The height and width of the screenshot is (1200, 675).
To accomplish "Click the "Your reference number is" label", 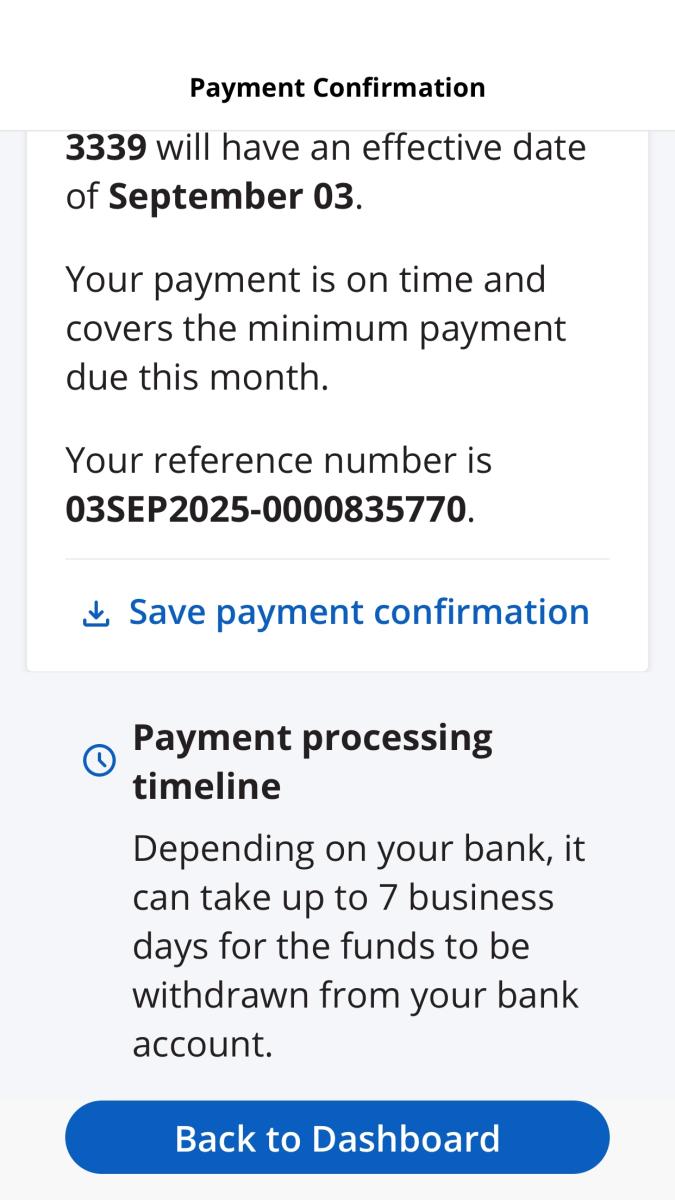I will pyautogui.click(x=278, y=460).
